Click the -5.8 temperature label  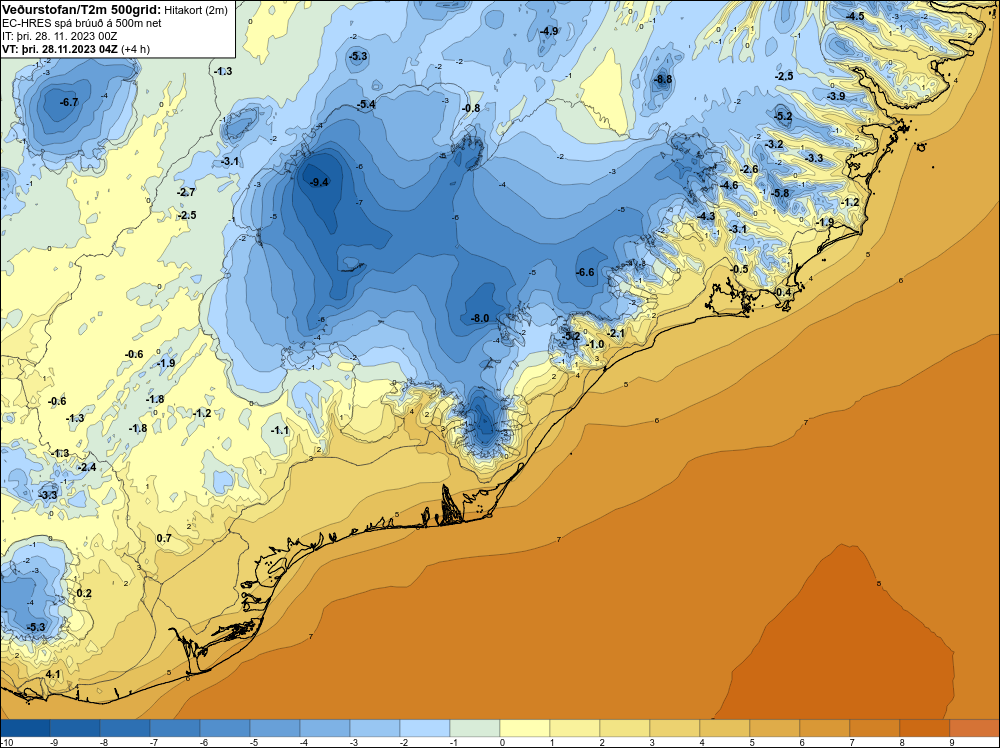pos(780,193)
